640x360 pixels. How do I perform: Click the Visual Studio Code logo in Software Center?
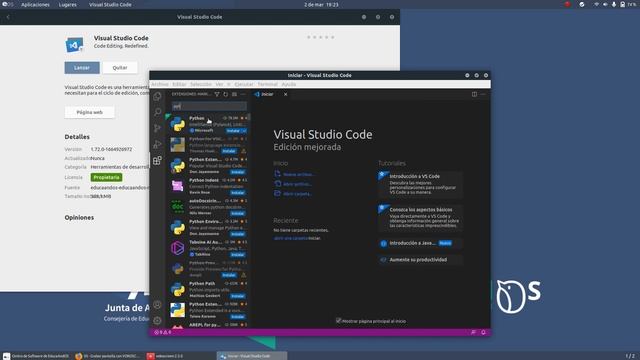tap(74, 44)
